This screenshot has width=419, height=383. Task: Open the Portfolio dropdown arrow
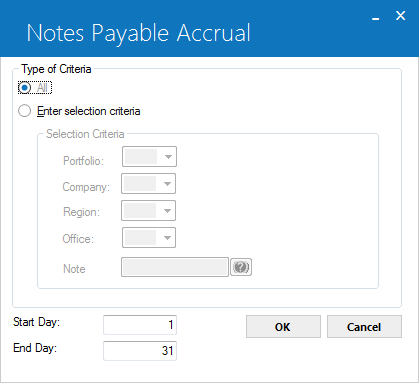pos(168,157)
